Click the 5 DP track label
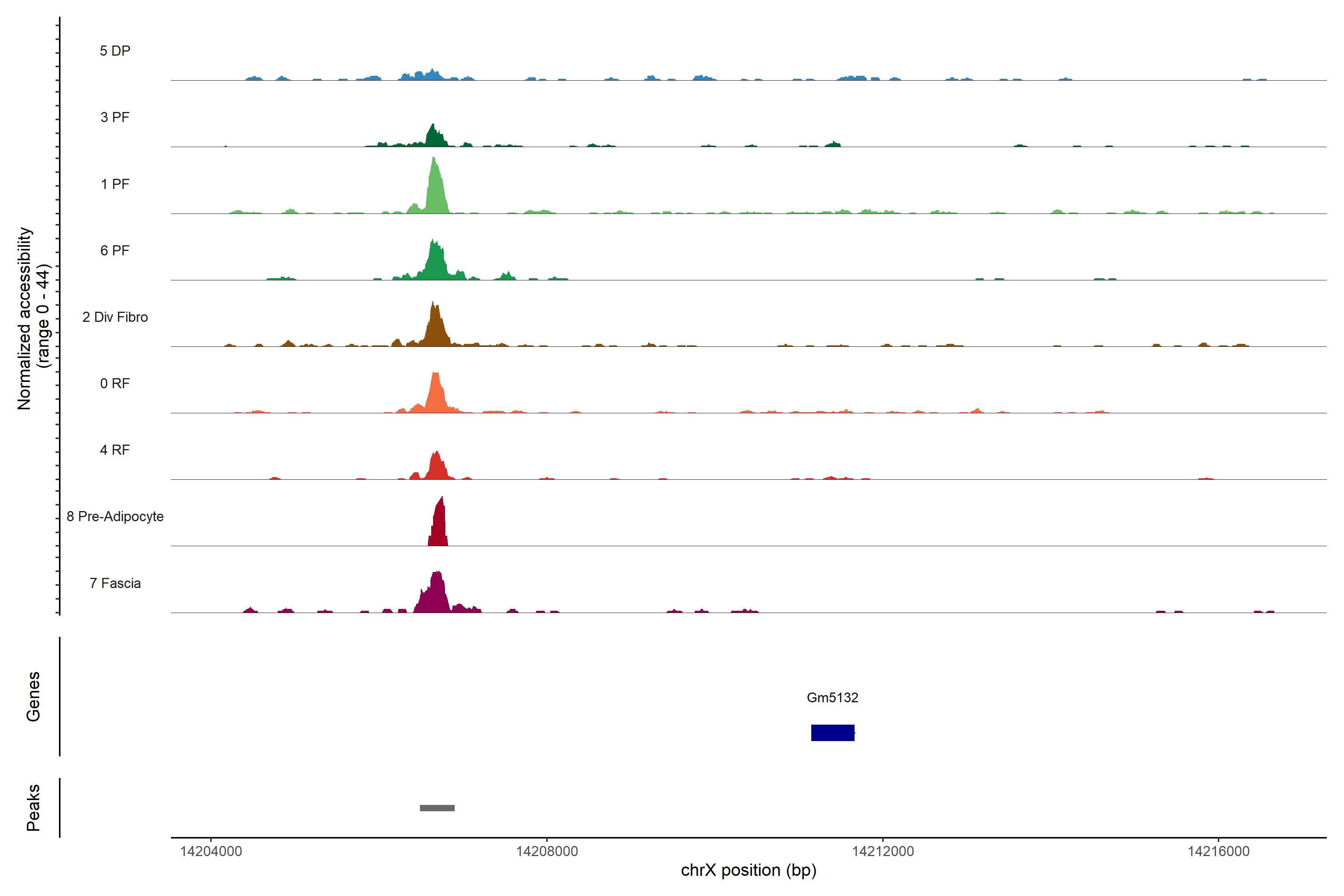 tap(115, 51)
